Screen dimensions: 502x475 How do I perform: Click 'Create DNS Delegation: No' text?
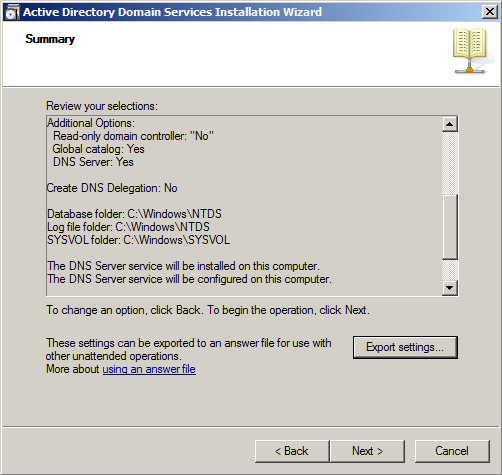(112, 188)
